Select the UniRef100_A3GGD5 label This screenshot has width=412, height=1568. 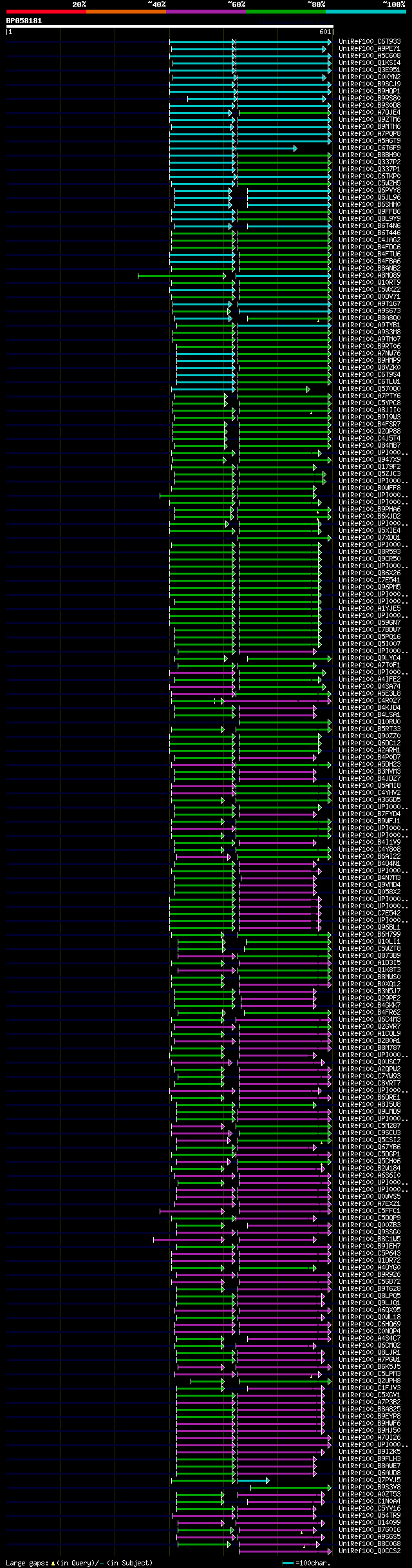coord(370,800)
